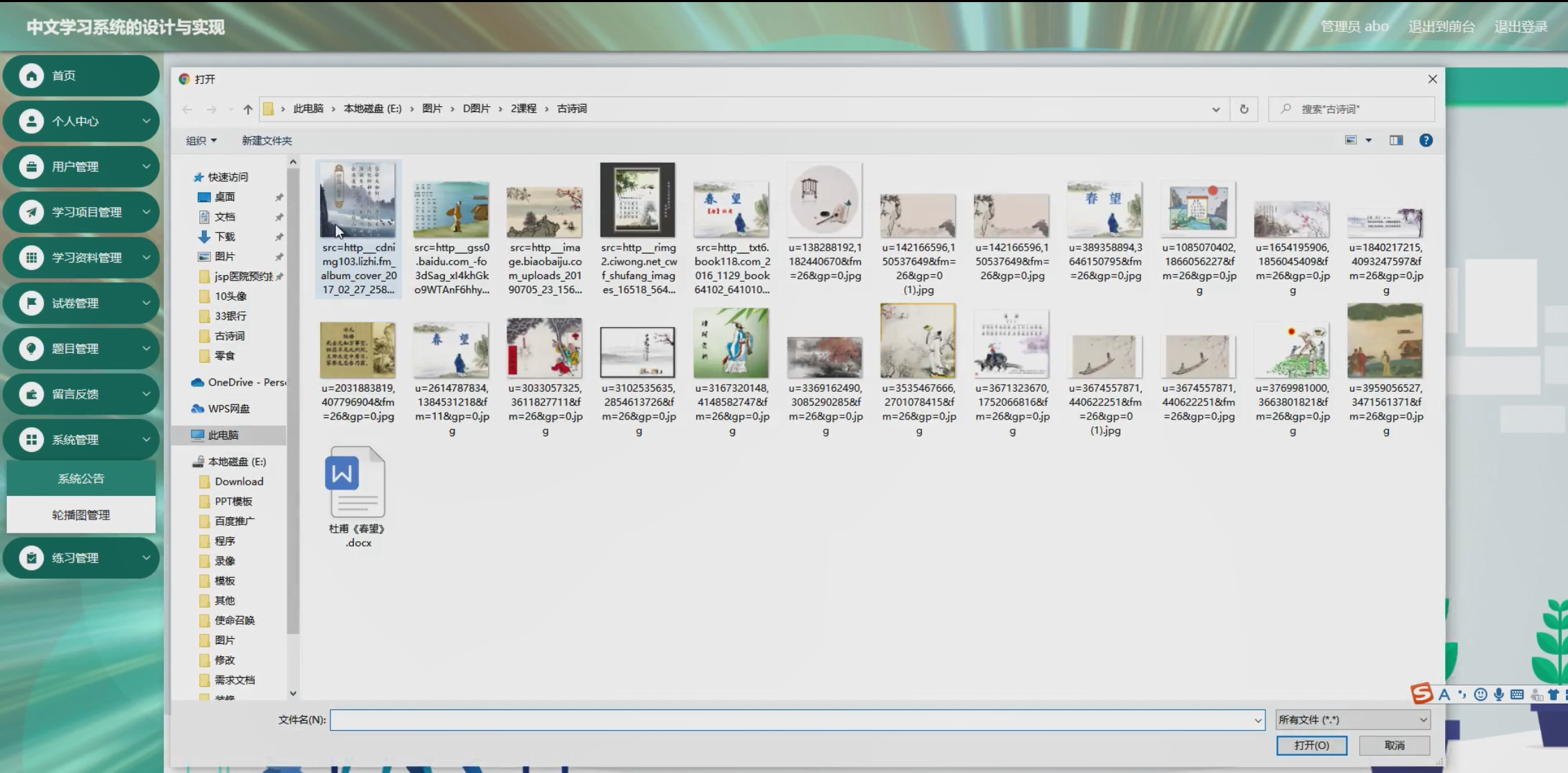1568x773 pixels.
Task: Expand the address bar history dropdown
Action: (1215, 109)
